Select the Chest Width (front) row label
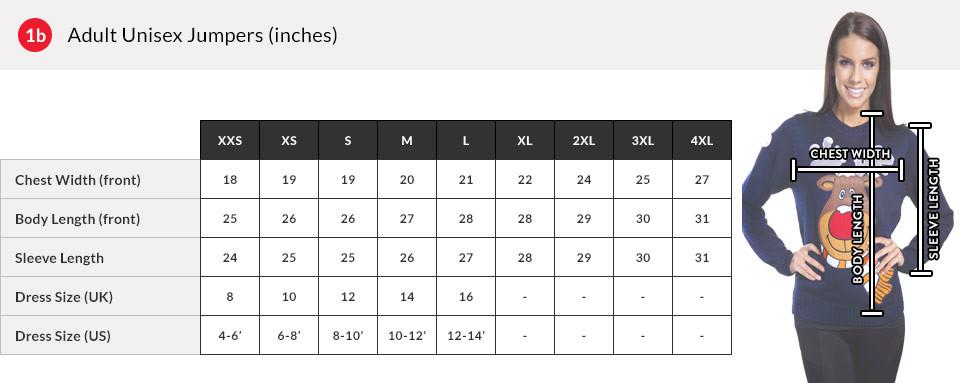Image resolution: width=960 pixels, height=383 pixels. click(78, 180)
